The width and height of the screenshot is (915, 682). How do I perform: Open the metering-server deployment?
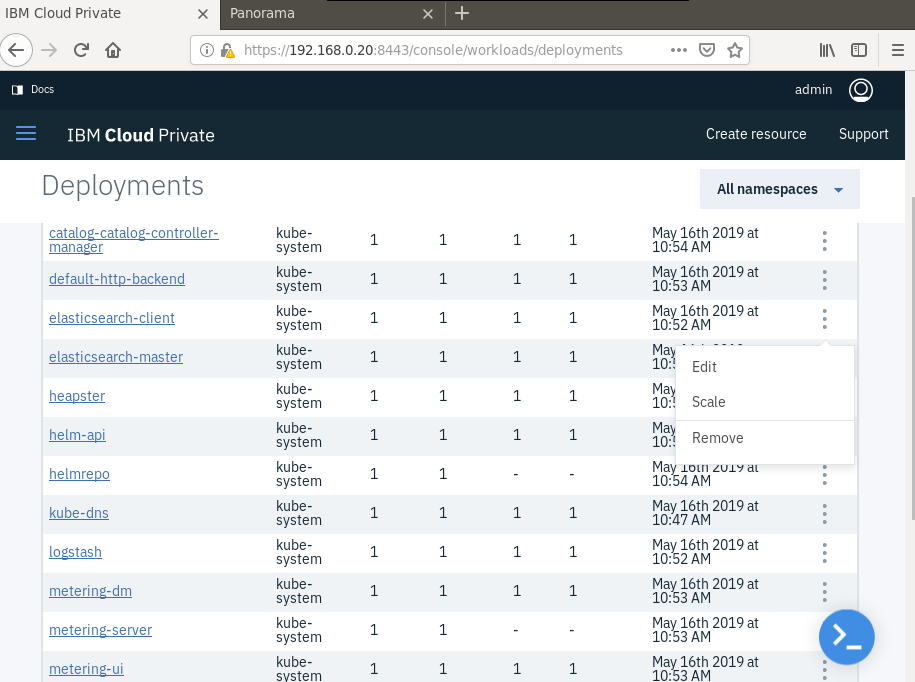pos(100,631)
